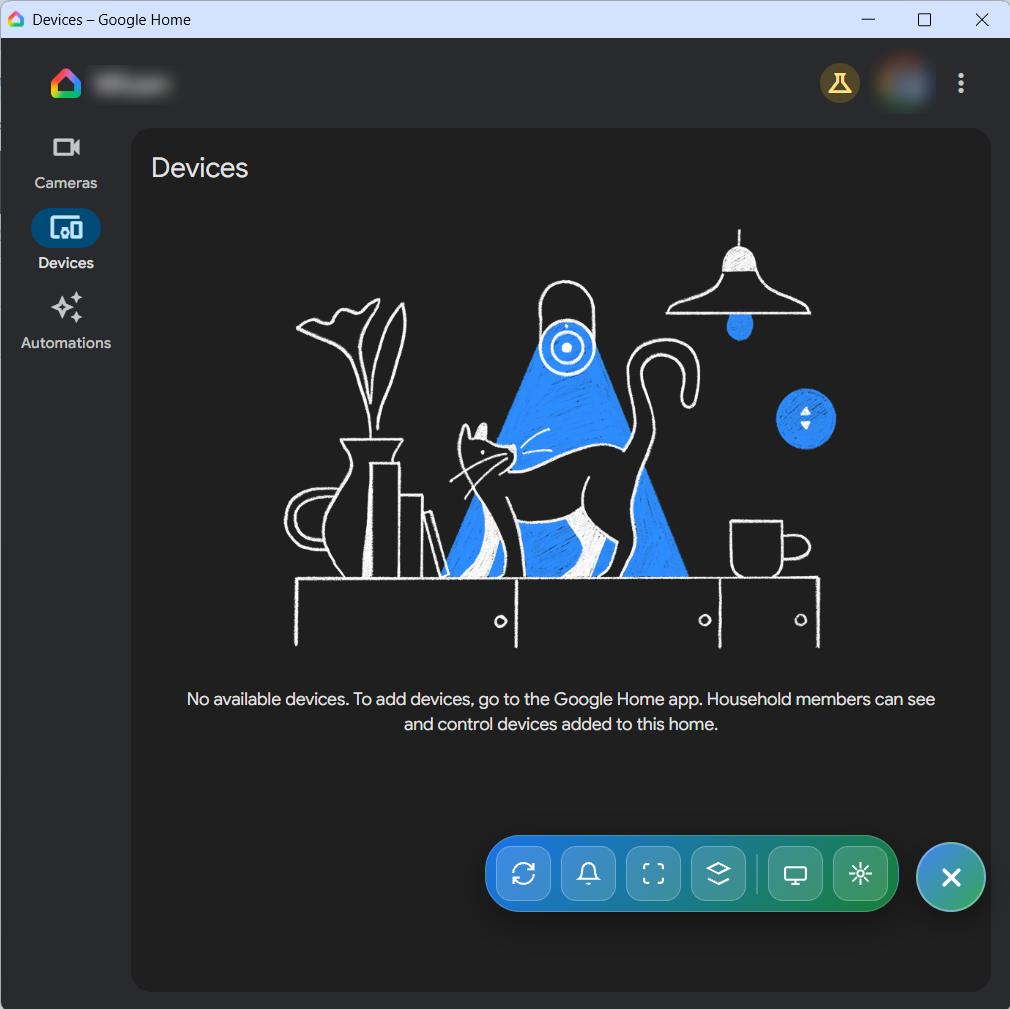The width and height of the screenshot is (1010, 1009).
Task: Select the refresh icon in the bottom toolbar
Action: pos(523,873)
